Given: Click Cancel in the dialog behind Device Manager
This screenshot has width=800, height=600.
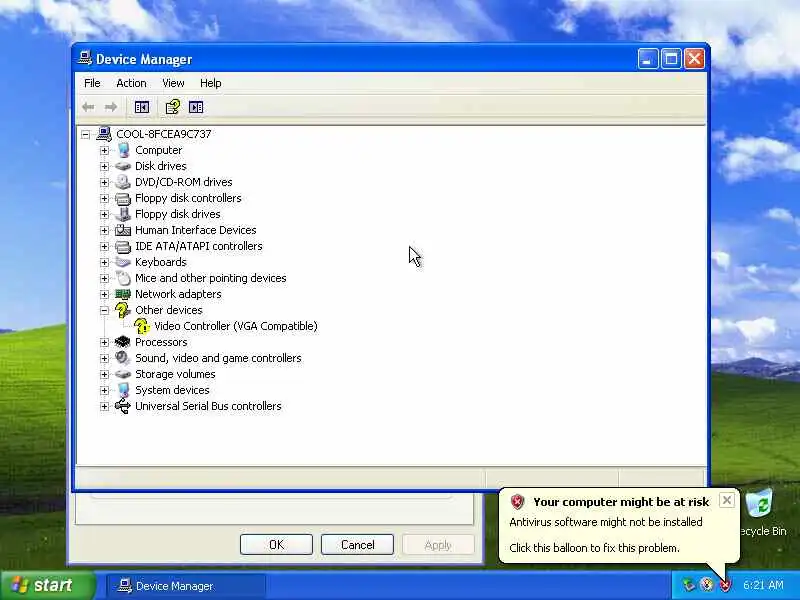Looking at the screenshot, I should pyautogui.click(x=357, y=545).
